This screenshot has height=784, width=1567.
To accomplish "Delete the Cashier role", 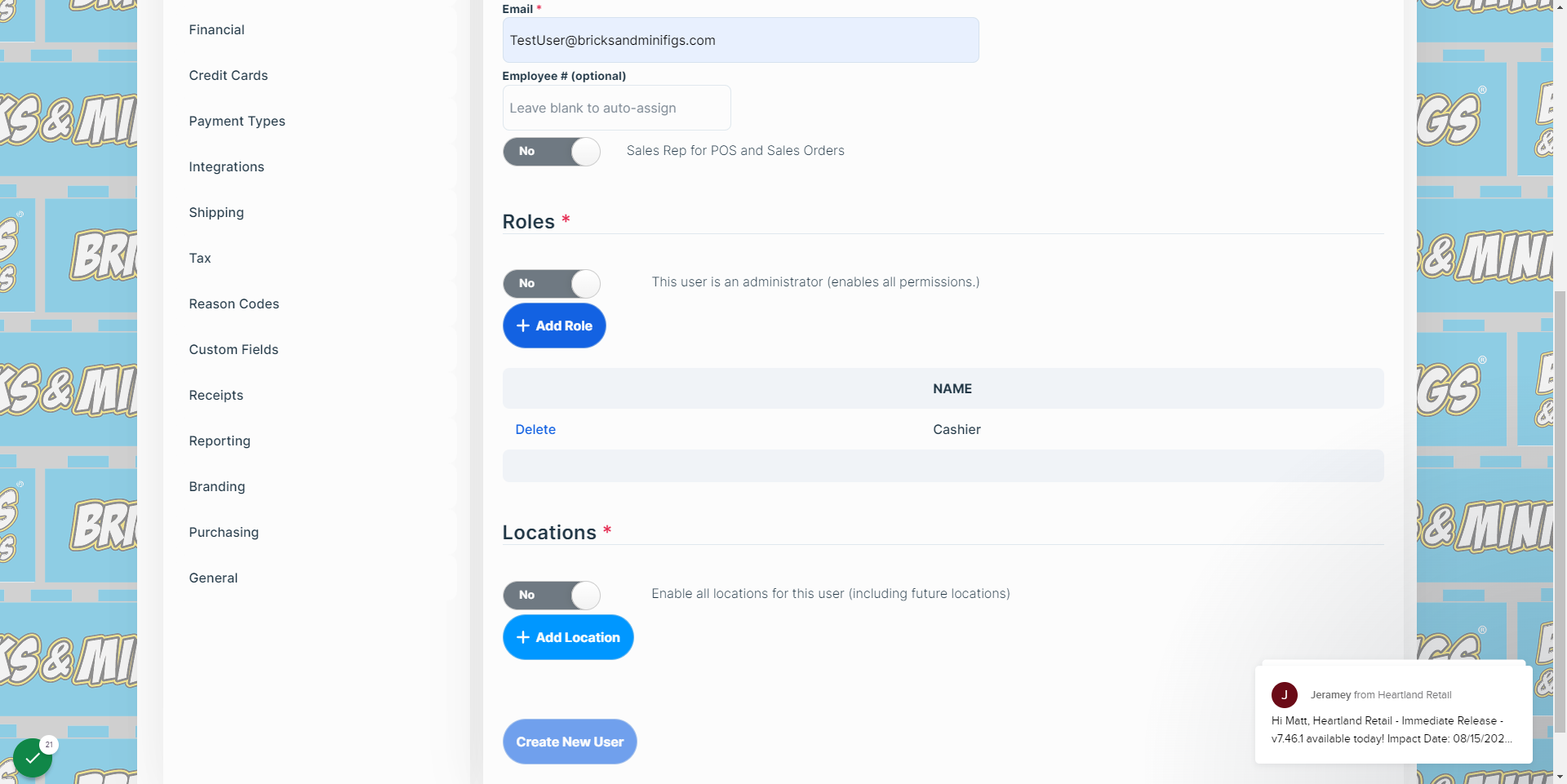I will (535, 429).
